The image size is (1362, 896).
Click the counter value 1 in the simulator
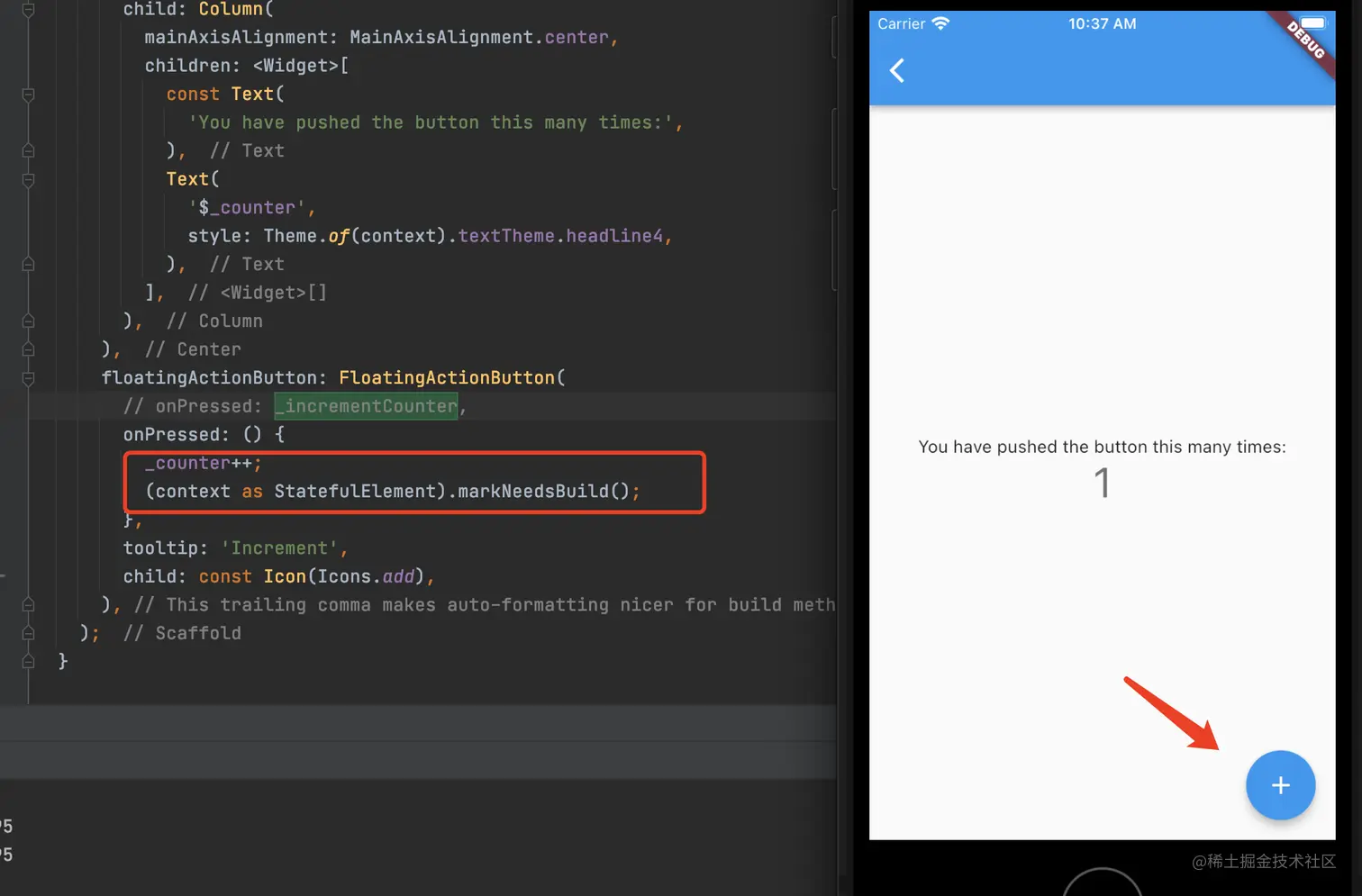coord(1102,483)
